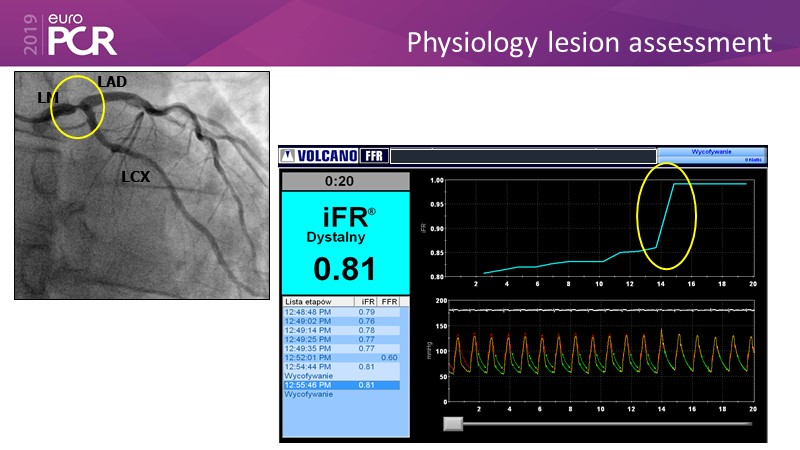Viewport: 800px width, 450px height.
Task: Click the yellow ellipse on the iFR graph
Action: (x=665, y=215)
